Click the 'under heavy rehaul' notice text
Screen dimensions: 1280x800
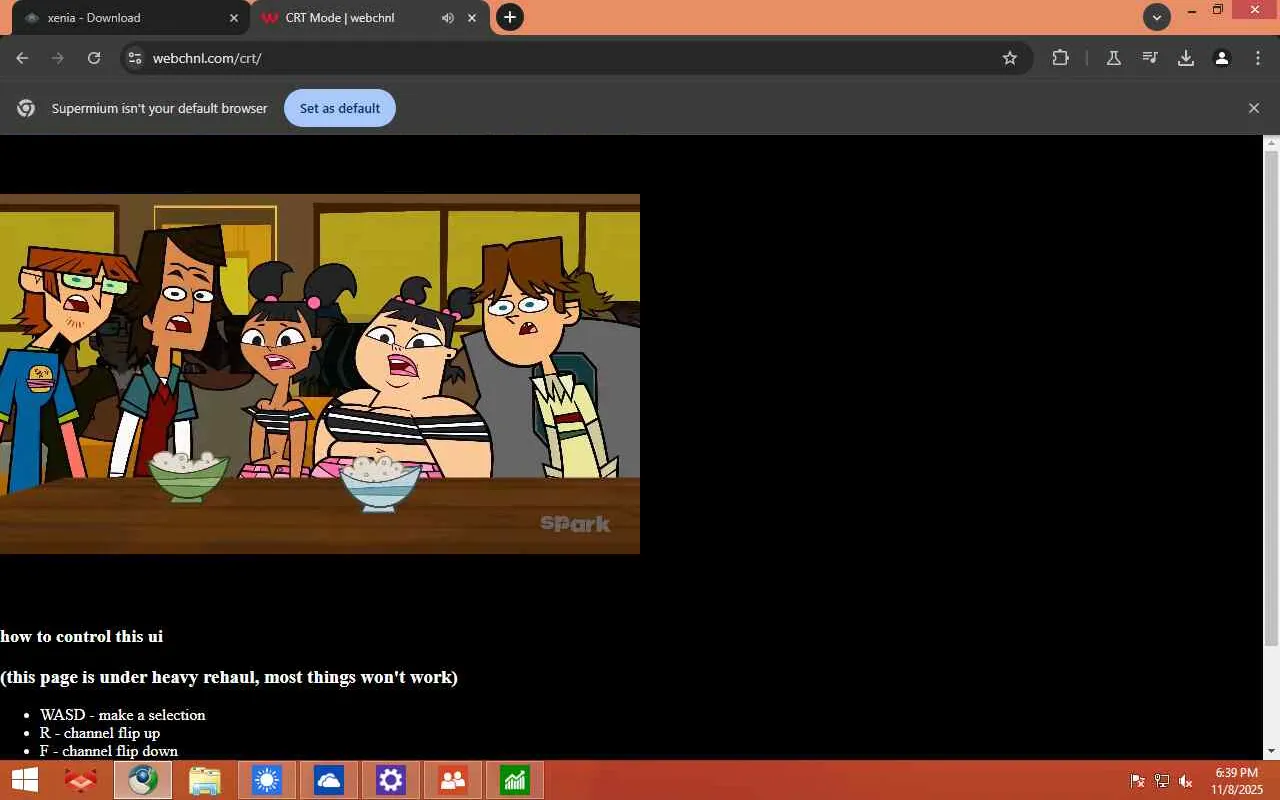(229, 677)
